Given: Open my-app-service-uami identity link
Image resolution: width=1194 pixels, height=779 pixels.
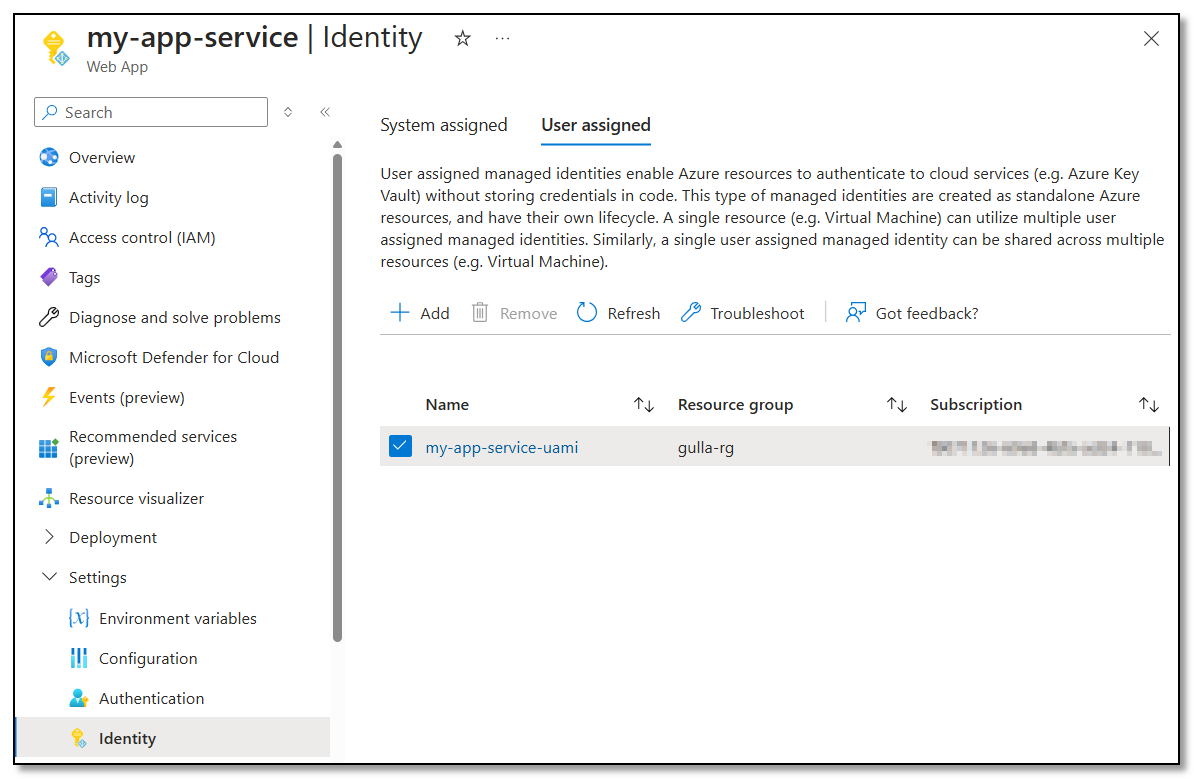Looking at the screenshot, I should (502, 448).
